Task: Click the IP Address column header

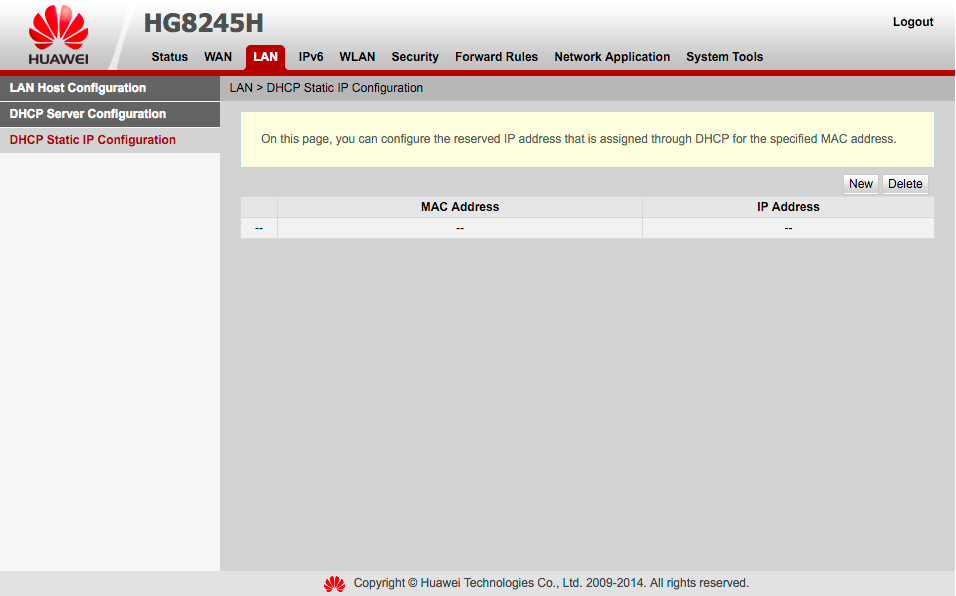Action: tap(788, 207)
